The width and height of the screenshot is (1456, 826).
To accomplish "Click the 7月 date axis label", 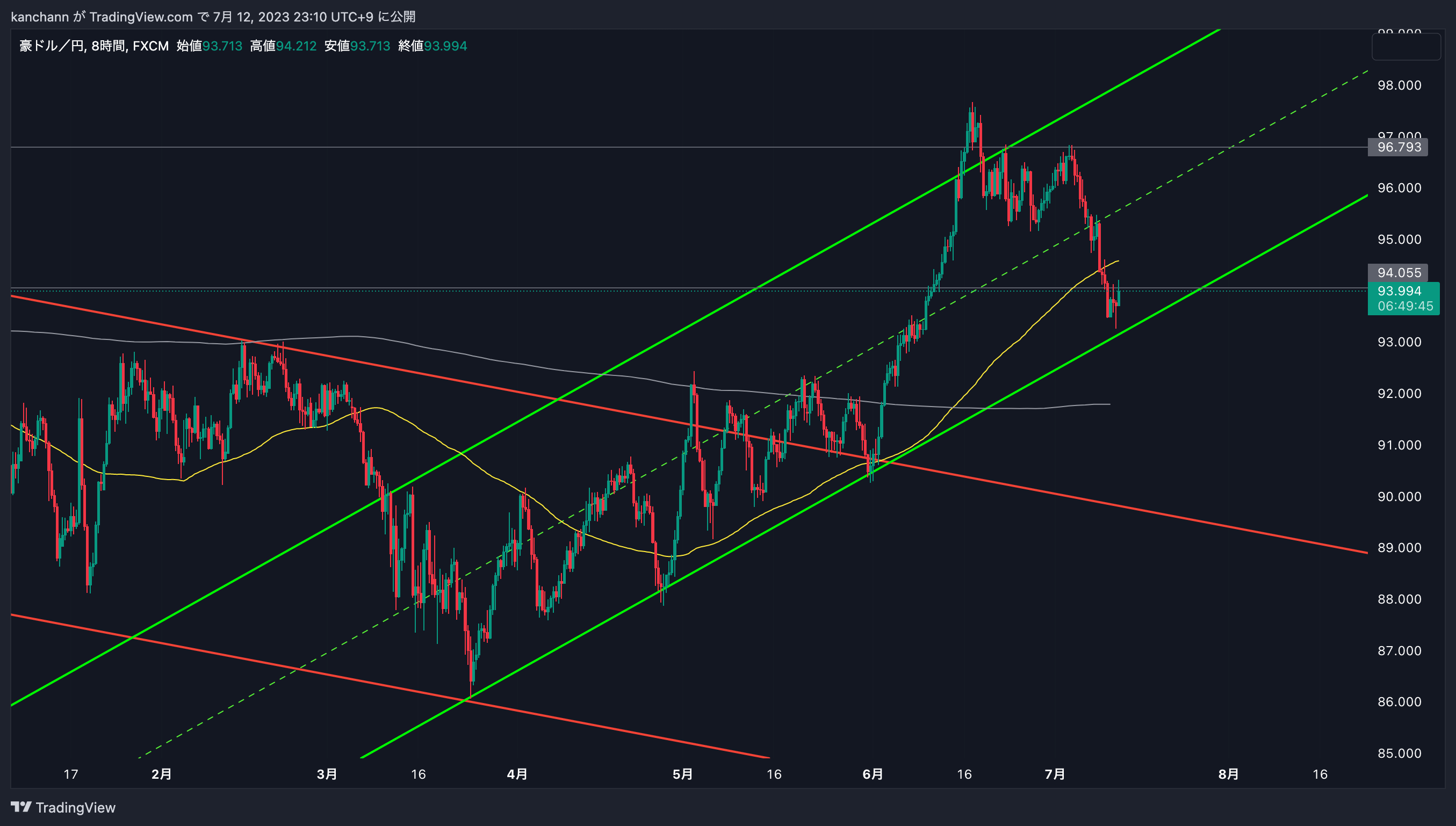I will pos(1055,774).
